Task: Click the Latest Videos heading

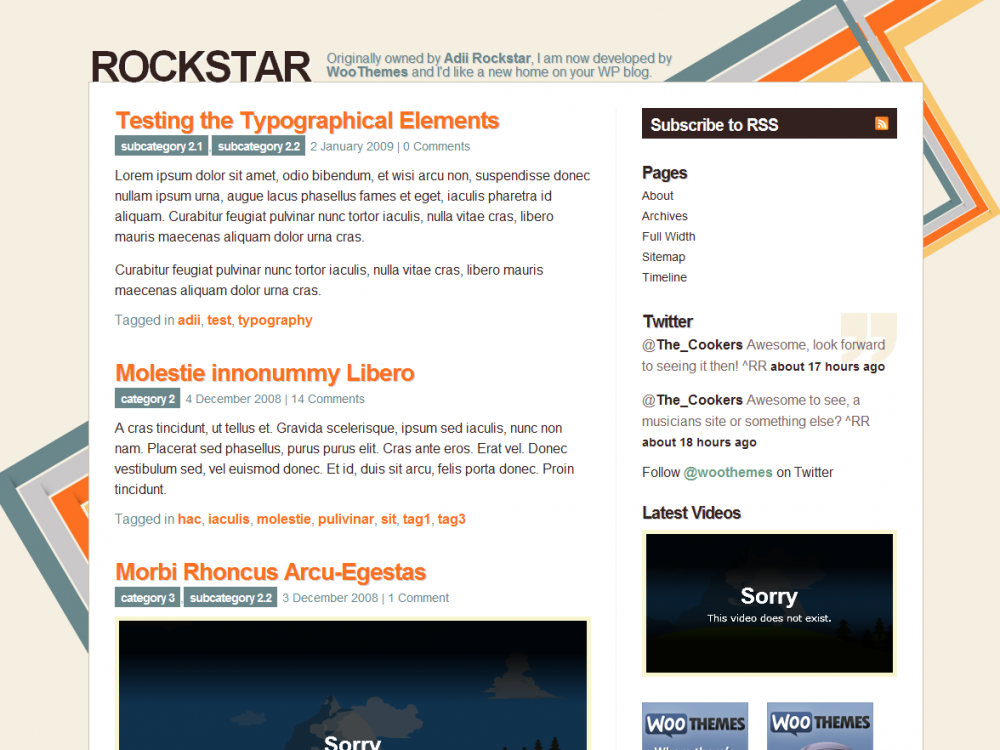Action: click(x=691, y=513)
